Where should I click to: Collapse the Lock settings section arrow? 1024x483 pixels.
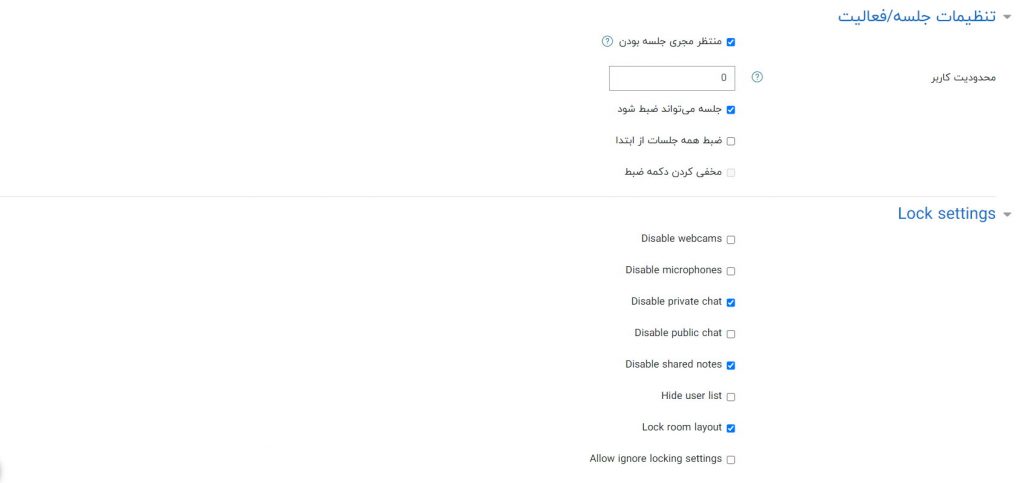pos(1007,214)
